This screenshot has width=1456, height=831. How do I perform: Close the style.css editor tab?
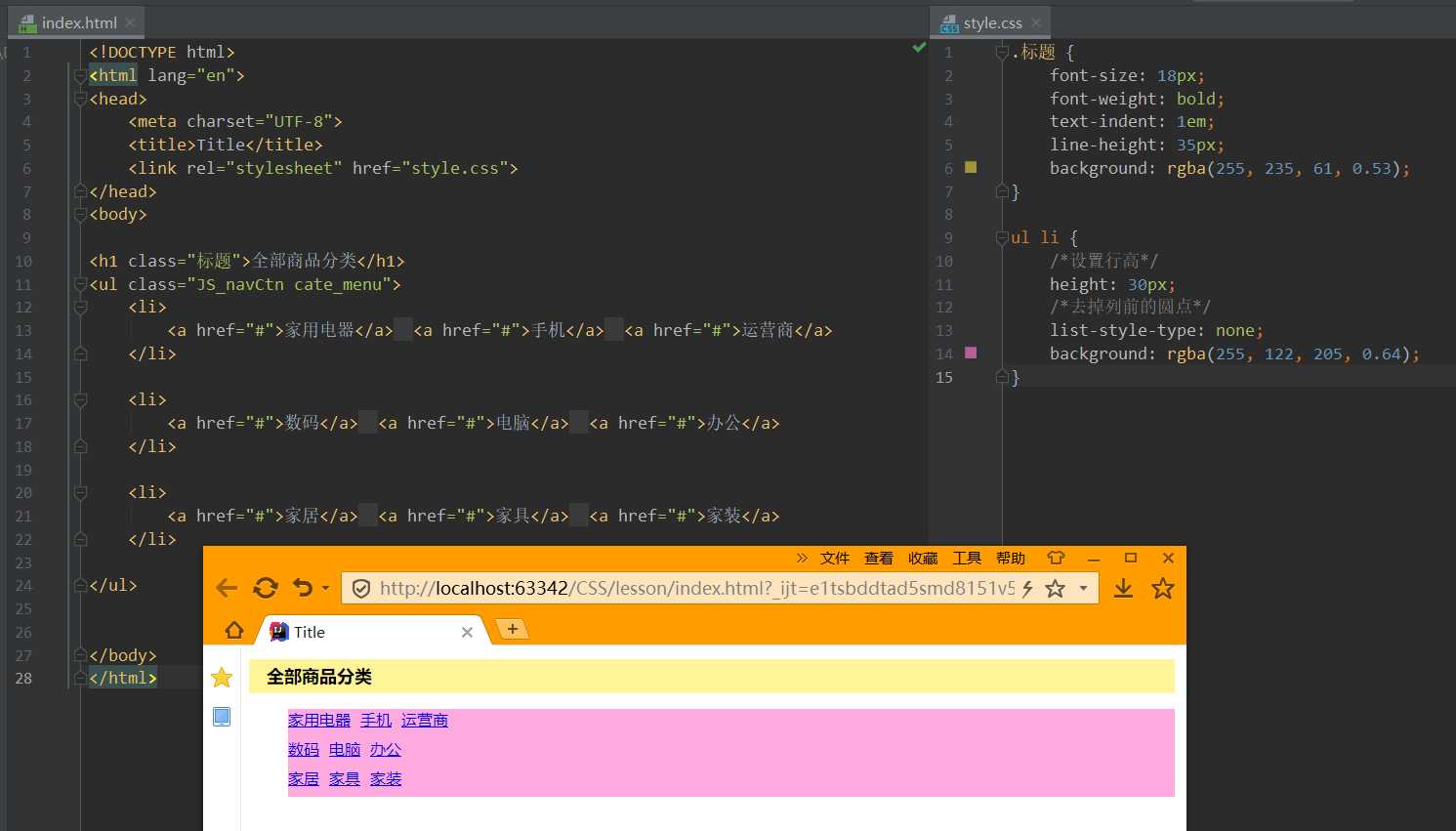1036,22
